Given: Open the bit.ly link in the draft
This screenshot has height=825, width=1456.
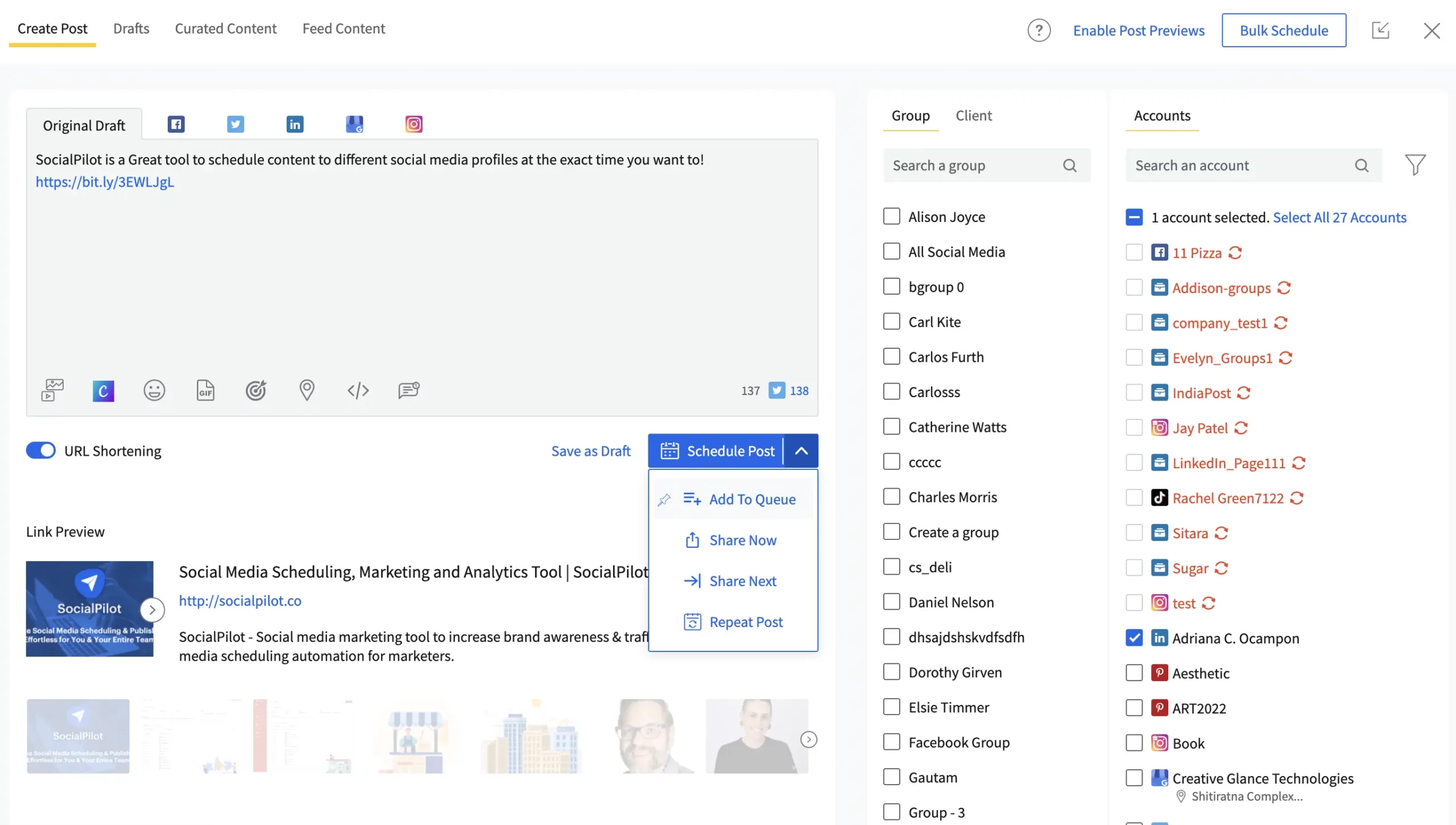Looking at the screenshot, I should click(x=105, y=181).
